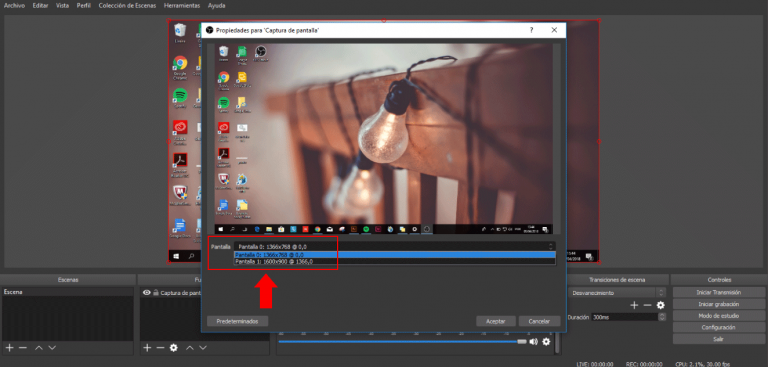Open Archivo menu

tap(14, 6)
